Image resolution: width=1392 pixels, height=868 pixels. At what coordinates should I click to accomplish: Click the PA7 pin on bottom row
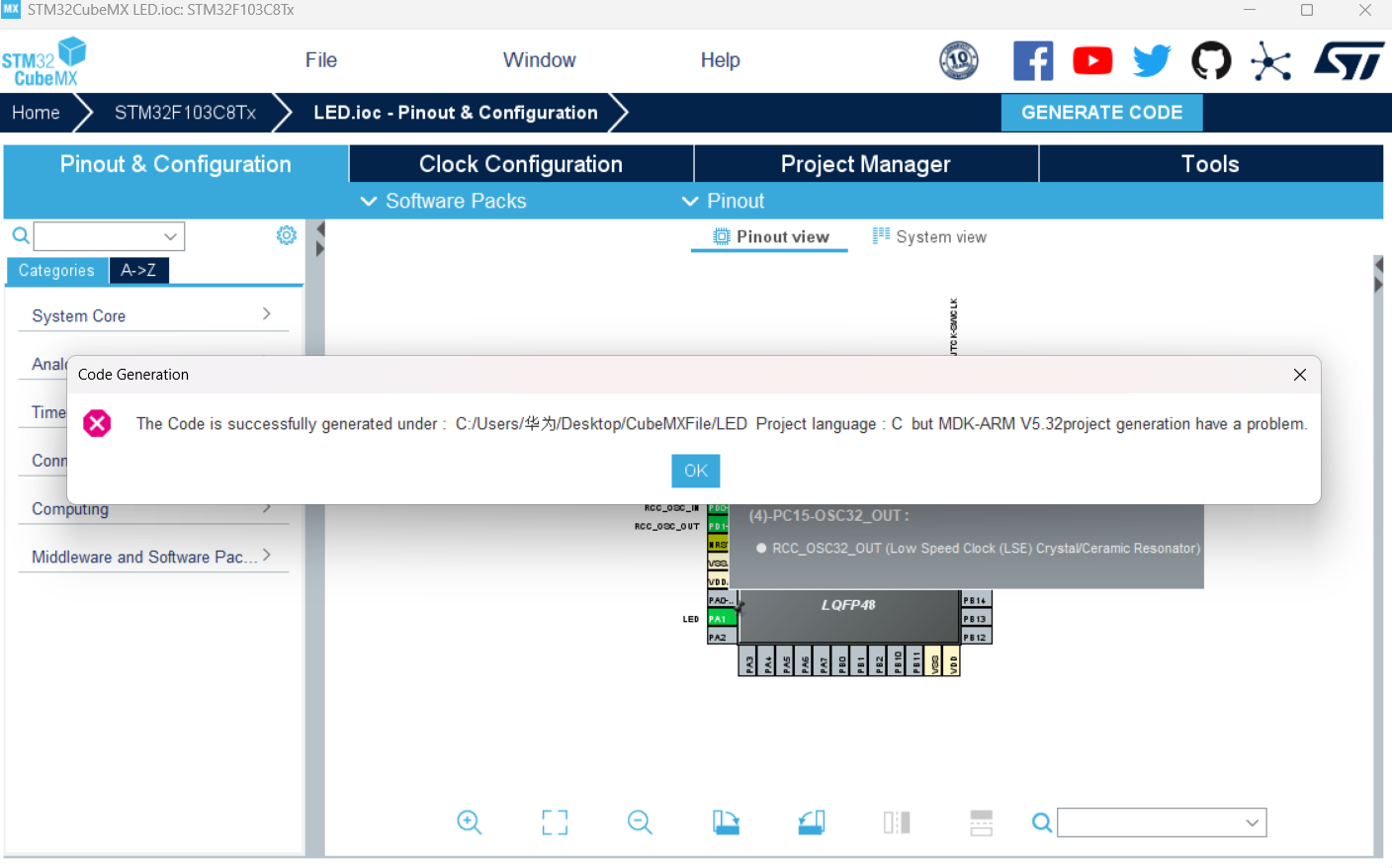824,661
